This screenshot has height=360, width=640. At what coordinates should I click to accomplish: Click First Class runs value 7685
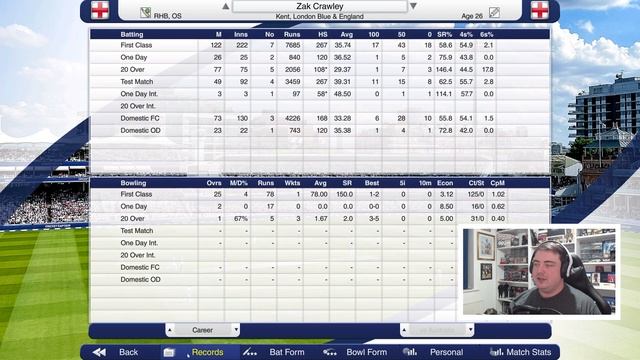click(292, 45)
